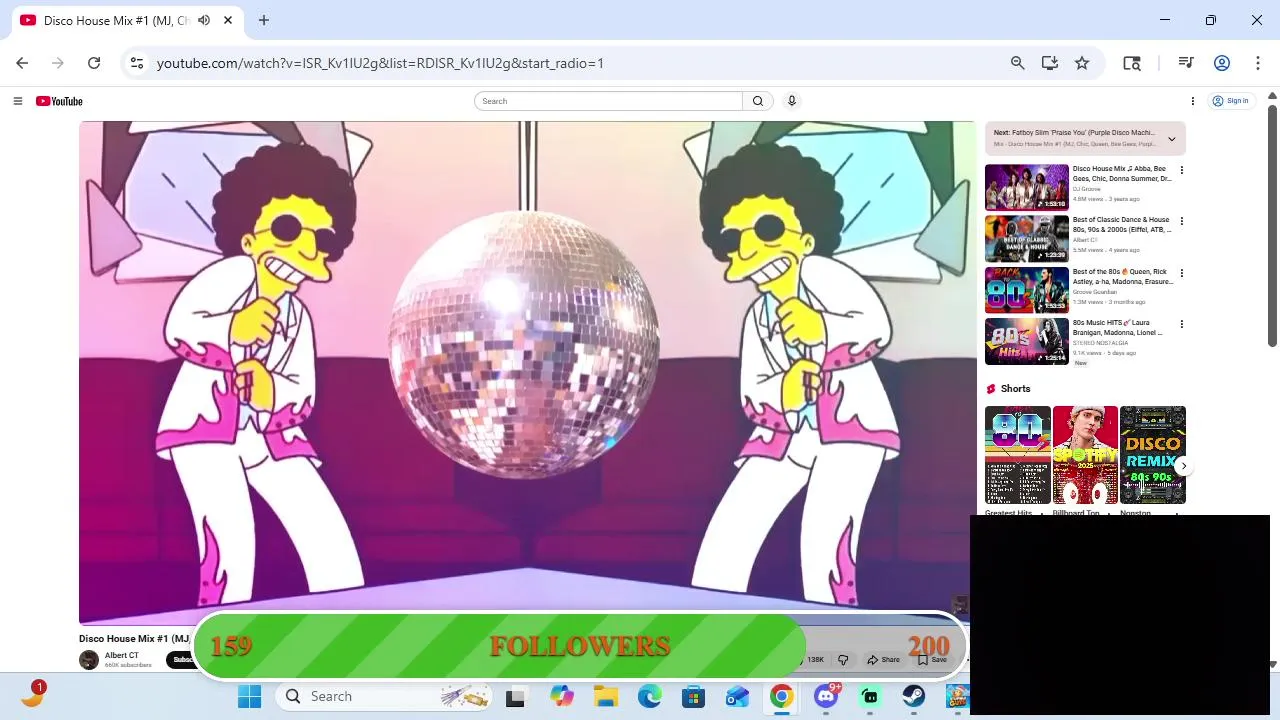The image size is (1280, 720).
Task: Click the DJ Groove channel name
Action: [1086, 189]
